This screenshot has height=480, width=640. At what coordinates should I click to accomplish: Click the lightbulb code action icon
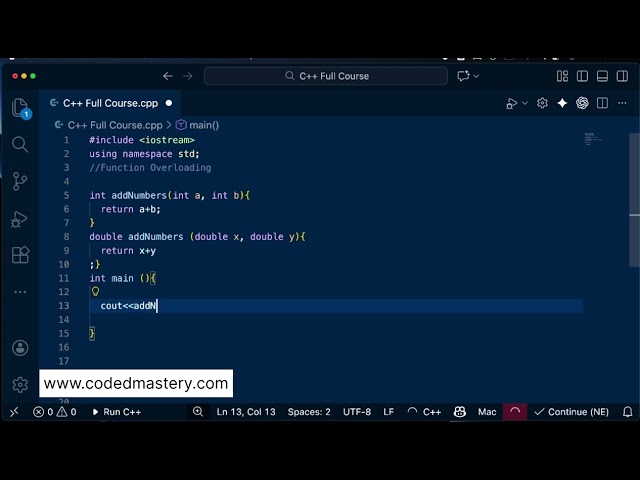[96, 291]
